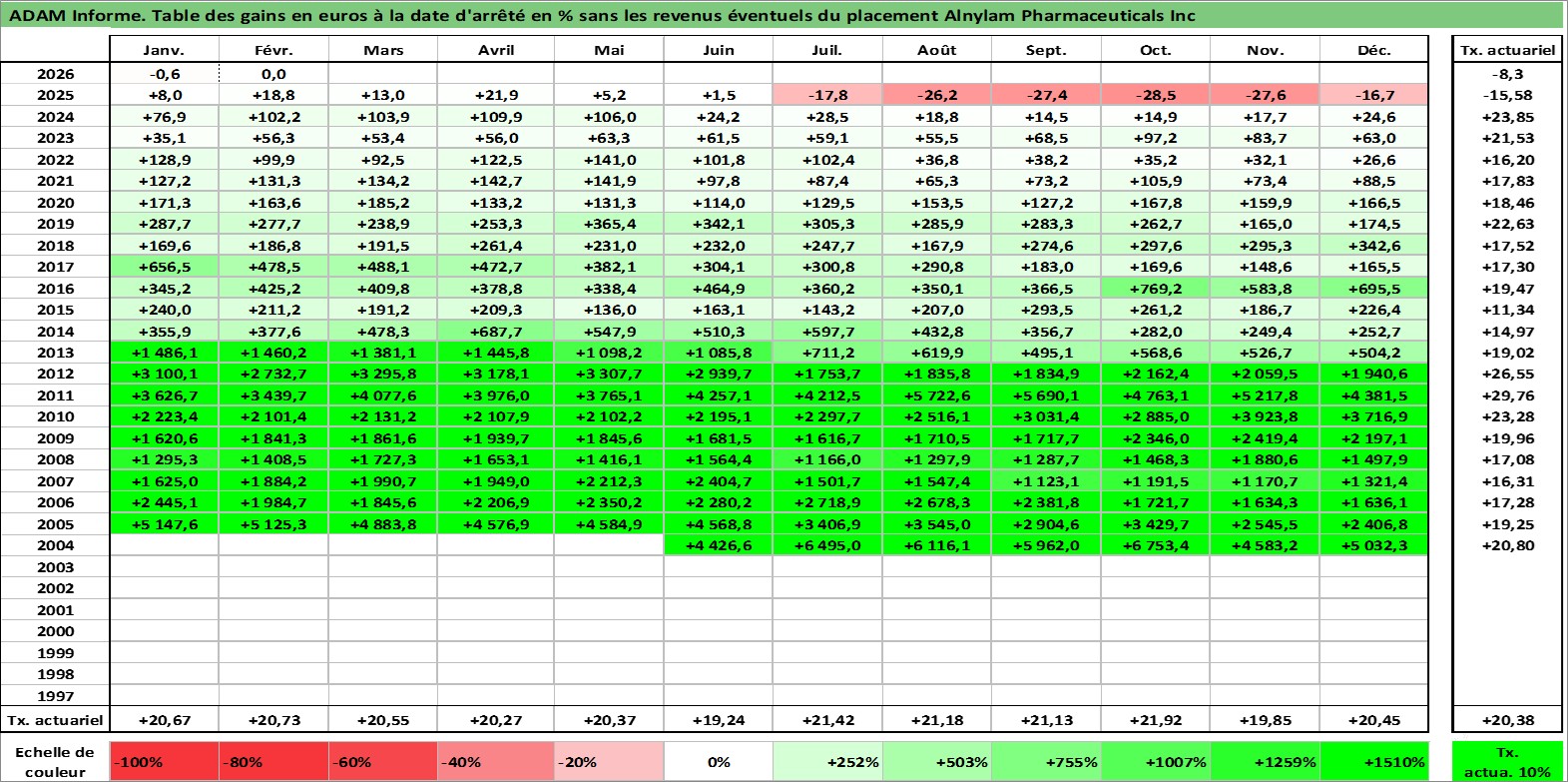The width and height of the screenshot is (1568, 782).
Task: Click the 2026 year row label
Action: 55,74
